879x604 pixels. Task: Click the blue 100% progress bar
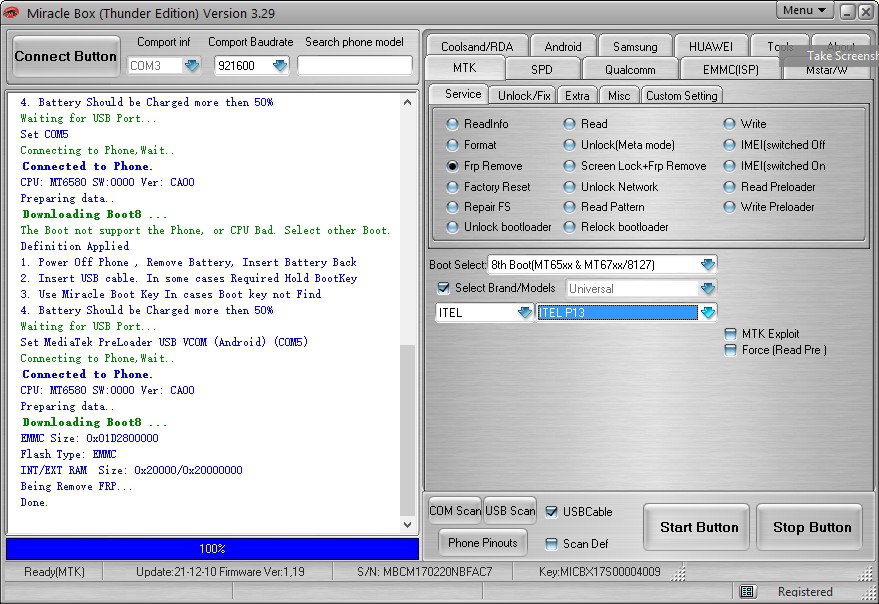tap(212, 548)
